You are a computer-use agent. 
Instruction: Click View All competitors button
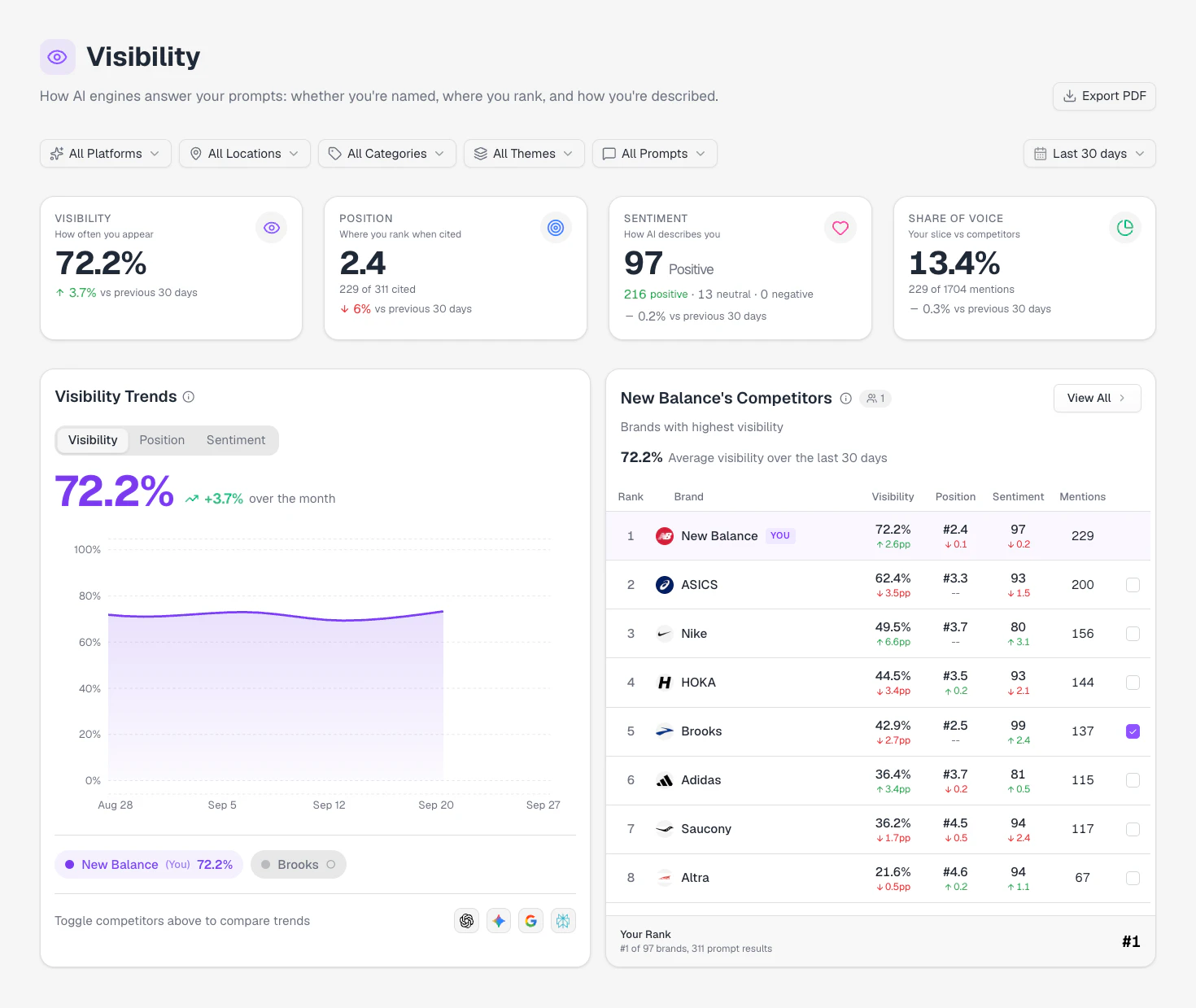point(1097,399)
